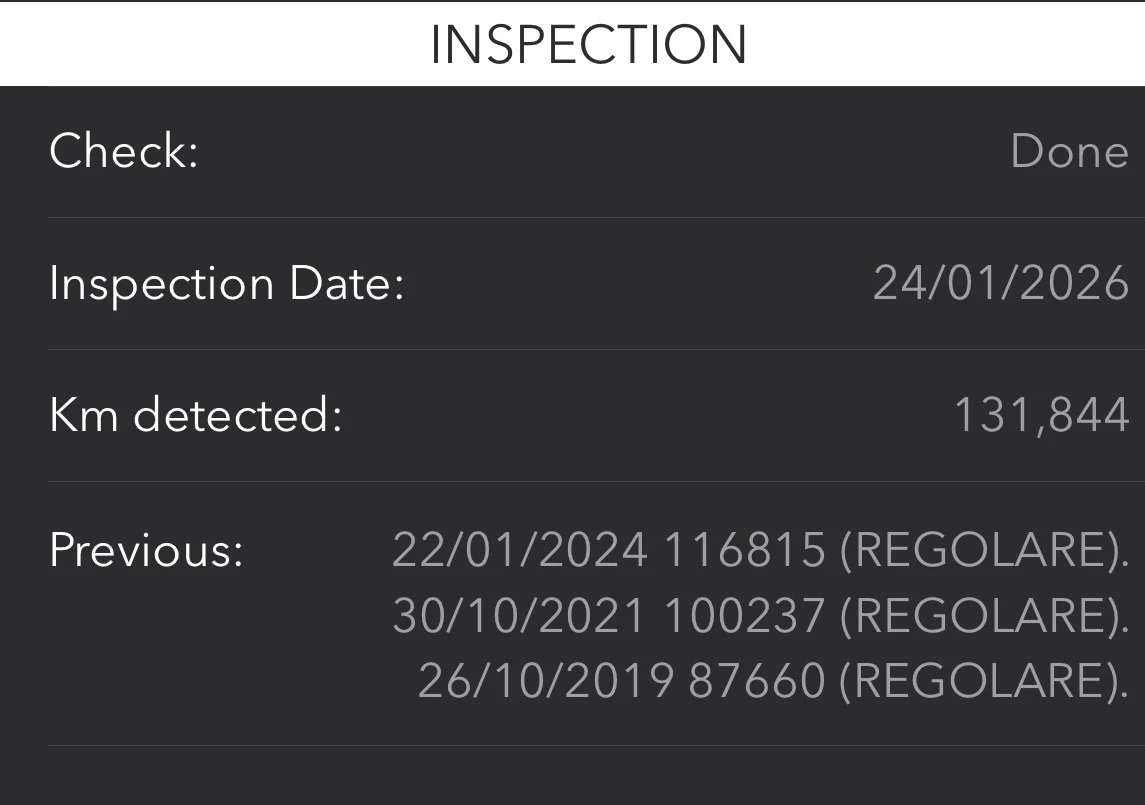
Task: Select the Inspection Date: label
Action: (x=226, y=284)
